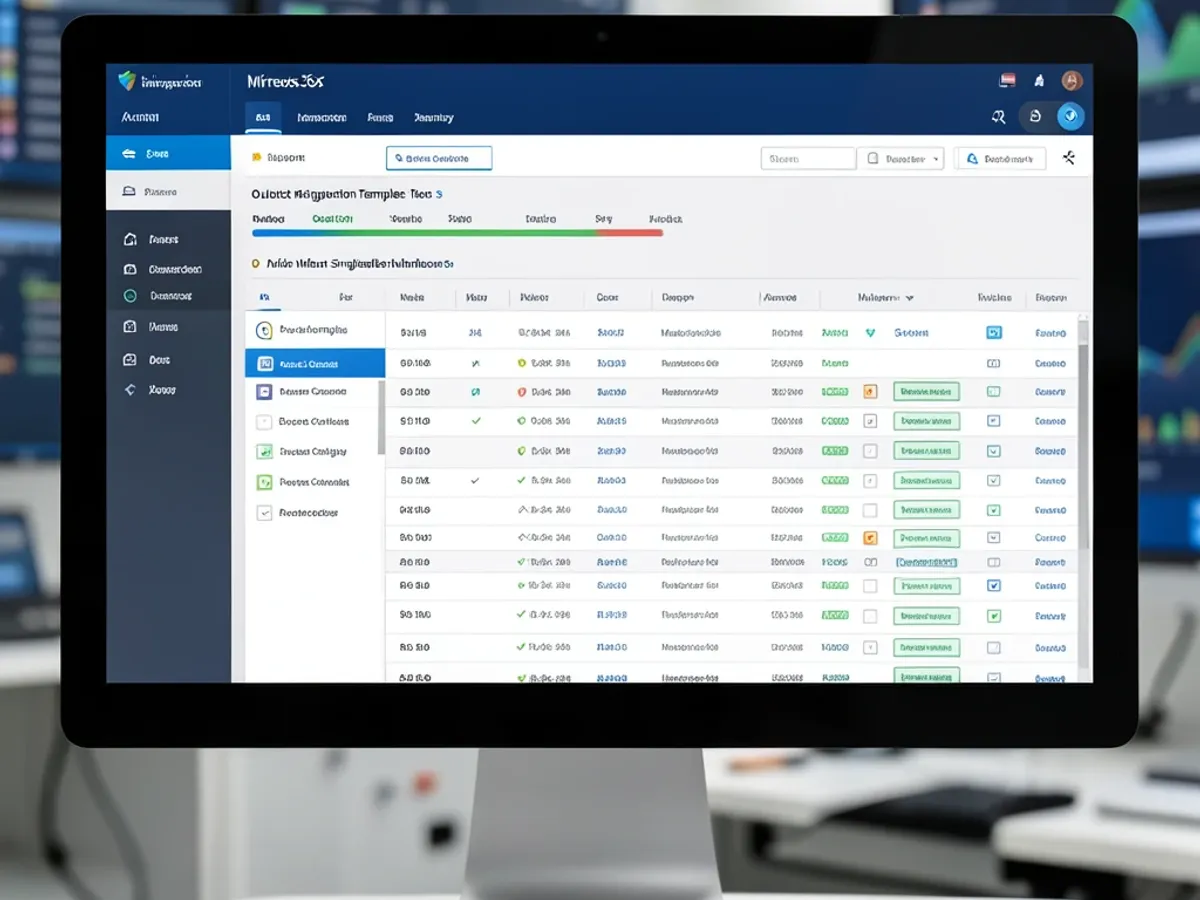Open the toolbar dropdown with arrow
This screenshot has height=900, width=1200.
coord(904,158)
